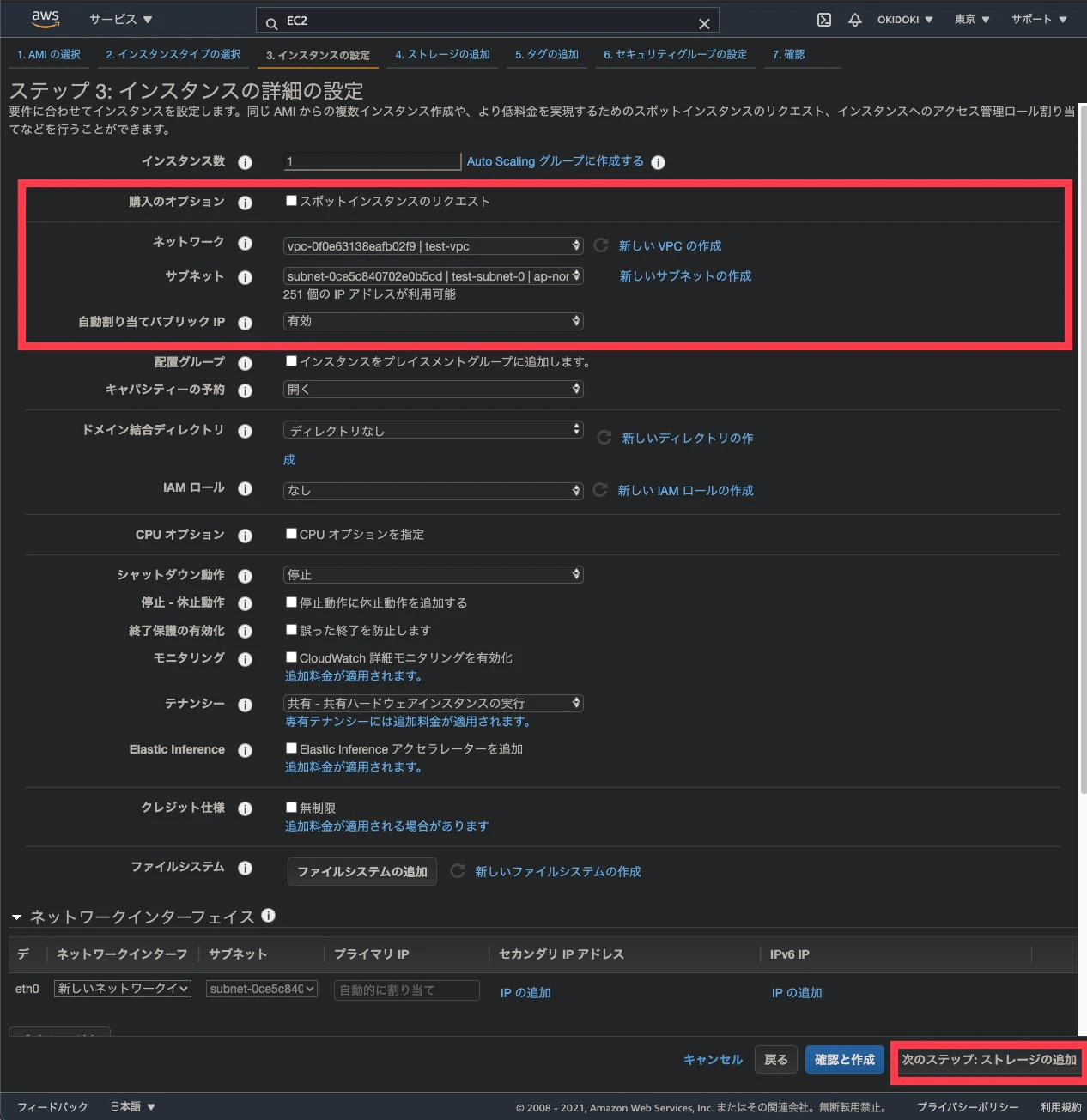
Task: Show info for 自動割り当てパブリック IP
Action: pos(245,323)
